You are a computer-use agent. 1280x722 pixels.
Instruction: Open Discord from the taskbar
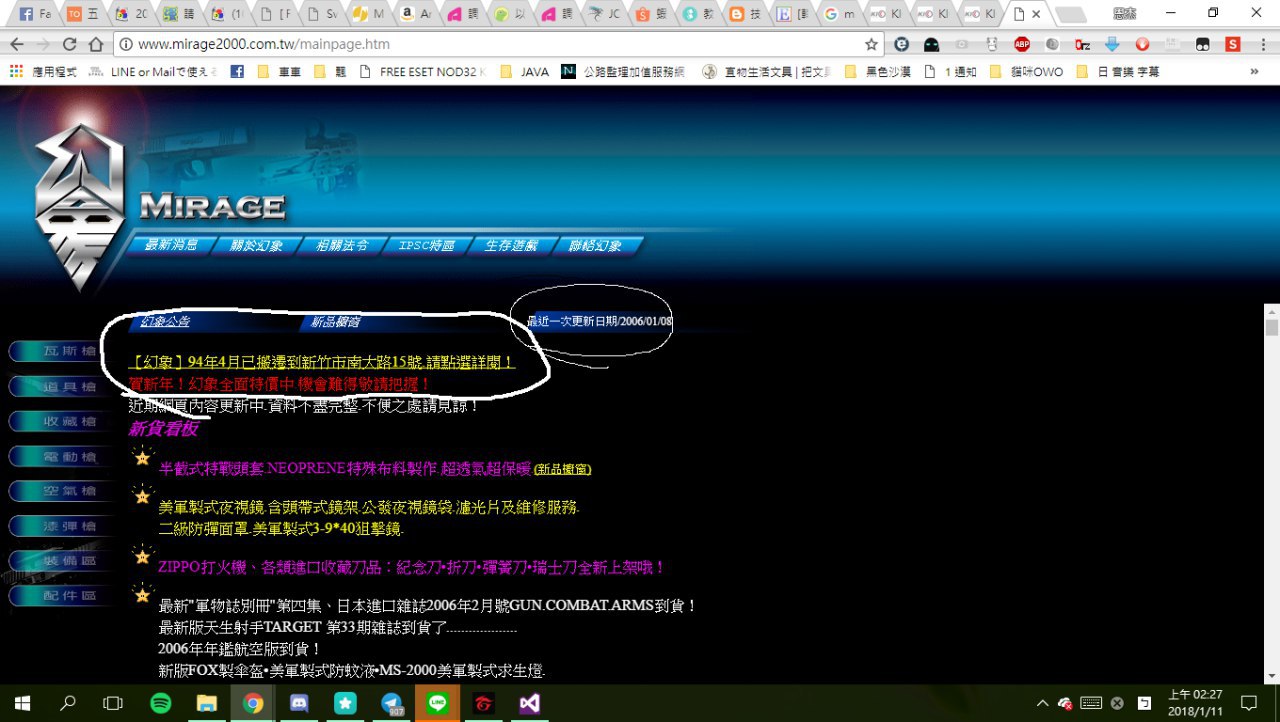coord(299,703)
